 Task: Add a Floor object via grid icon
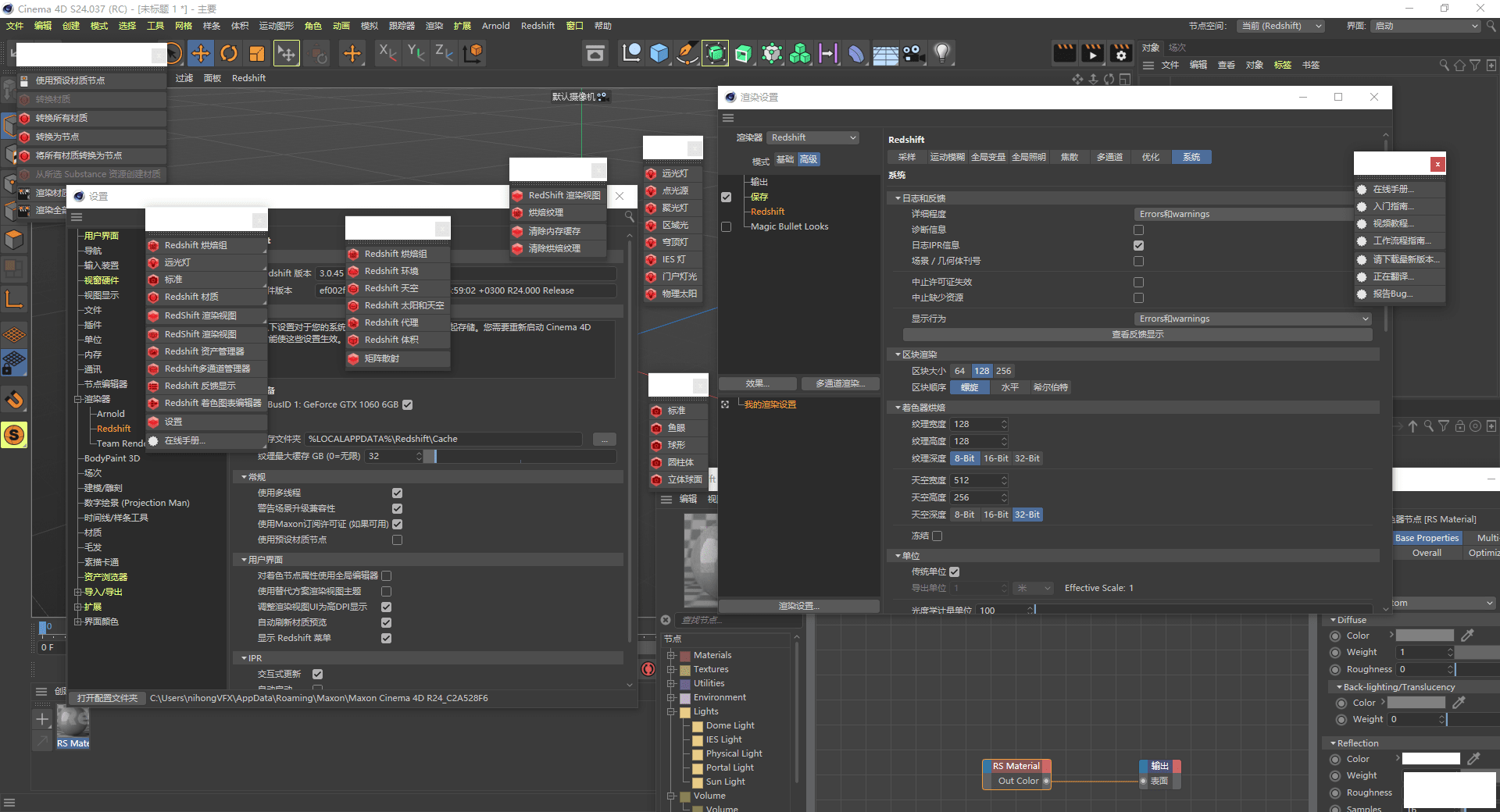click(885, 53)
